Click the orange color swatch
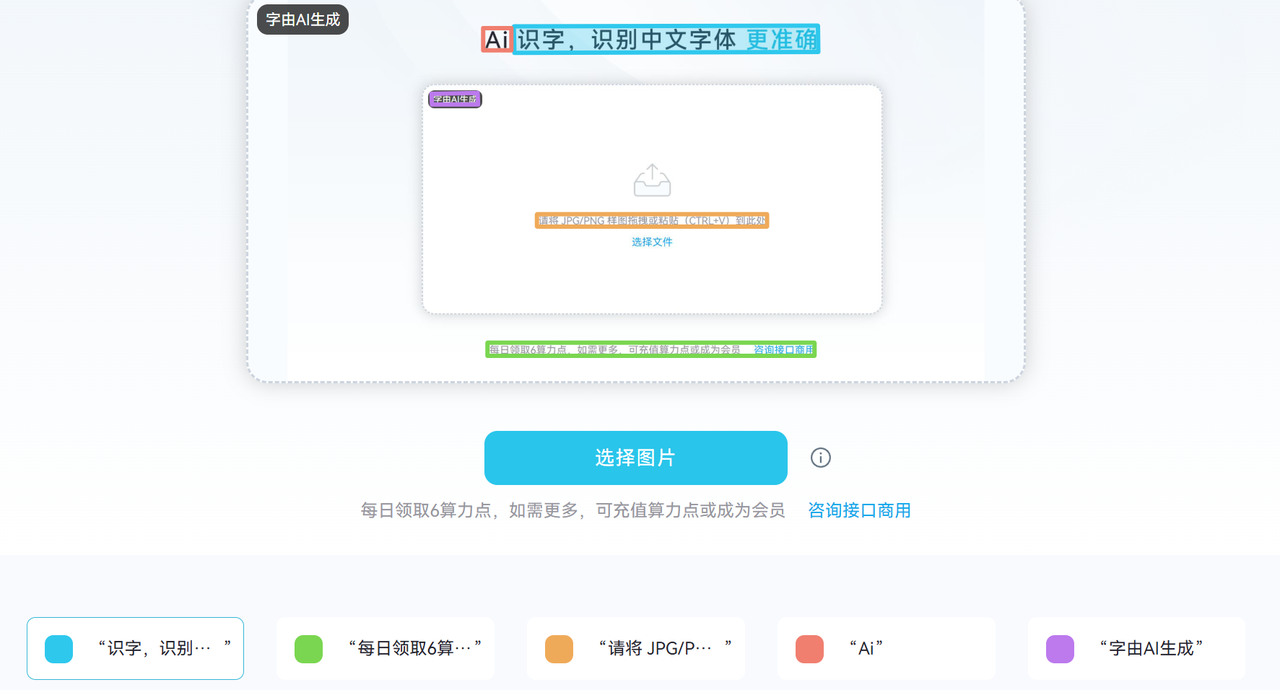Image resolution: width=1280 pixels, height=690 pixels. pyautogui.click(x=559, y=649)
